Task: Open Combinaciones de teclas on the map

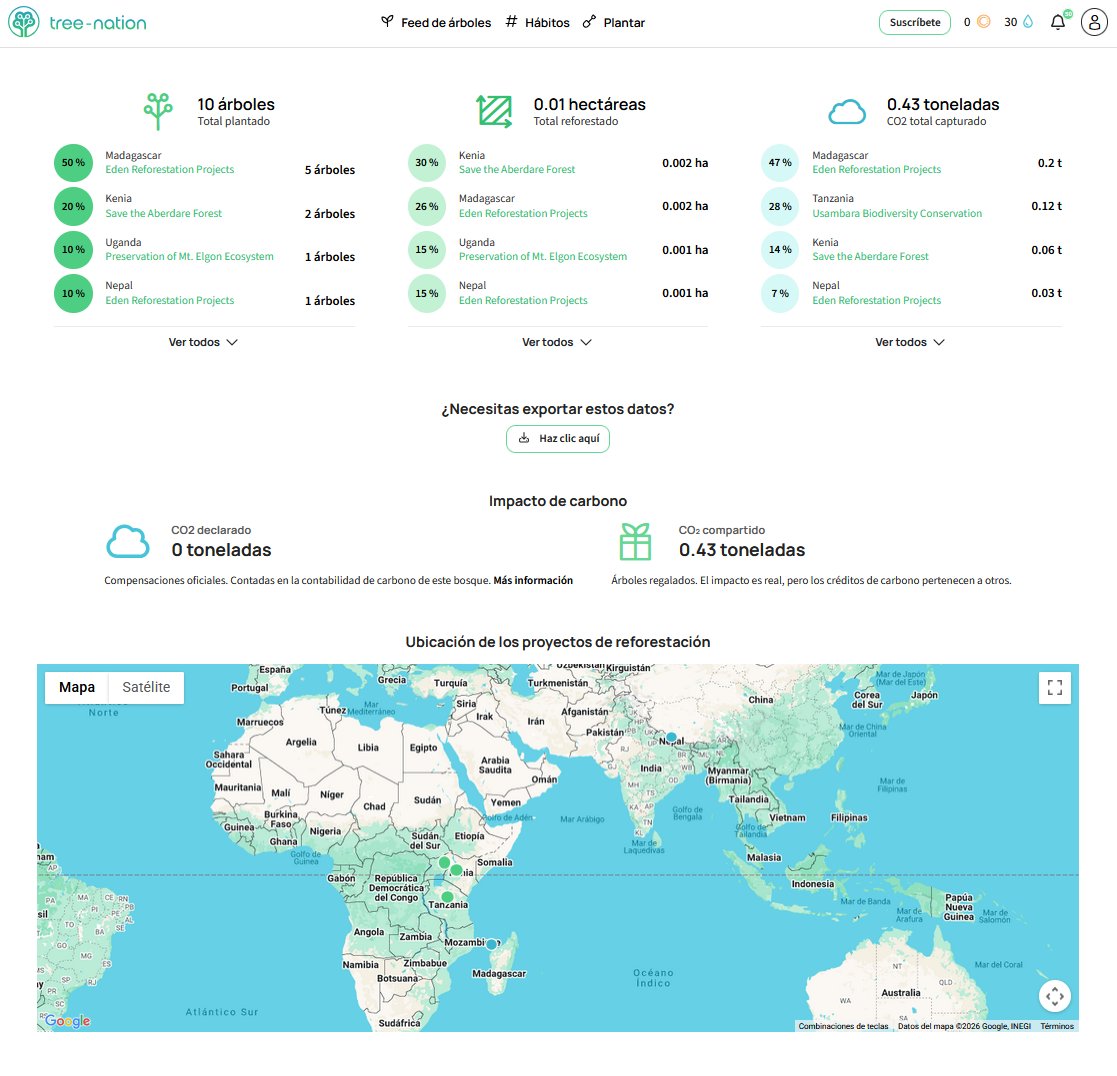Action: (843, 1026)
